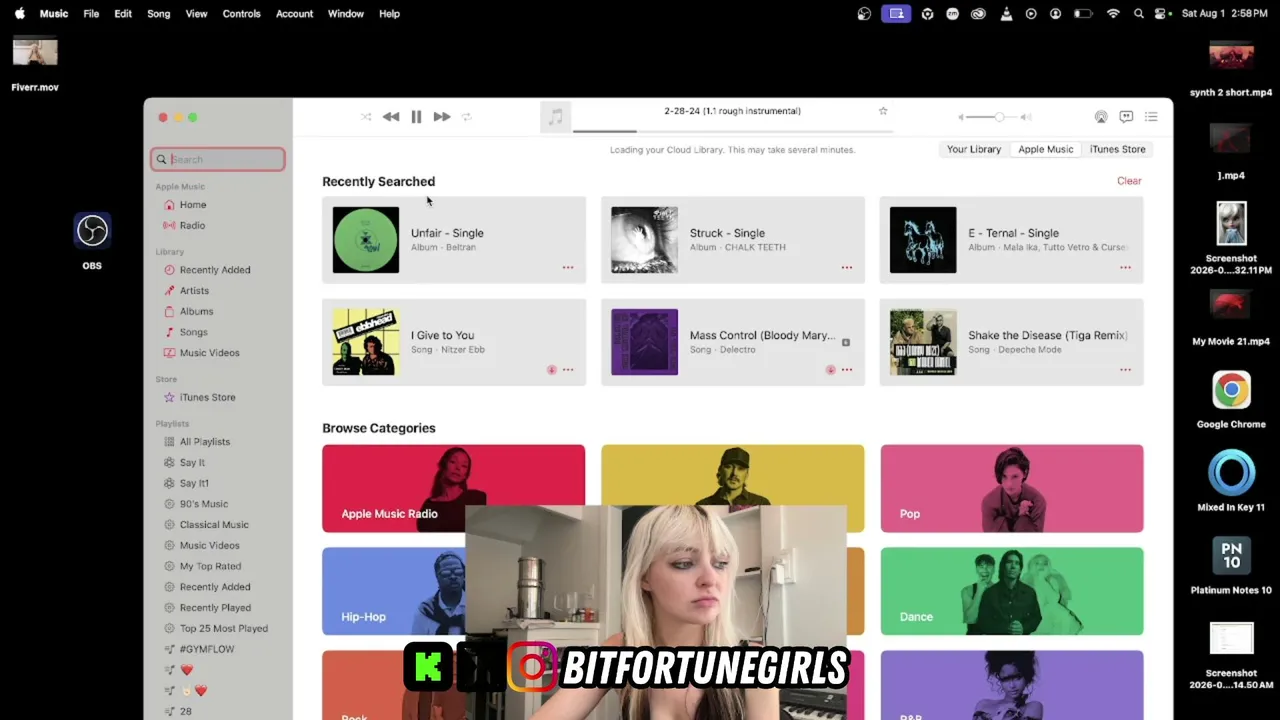The width and height of the screenshot is (1280, 720).
Task: Open the Controls menu
Action: [x=241, y=14]
